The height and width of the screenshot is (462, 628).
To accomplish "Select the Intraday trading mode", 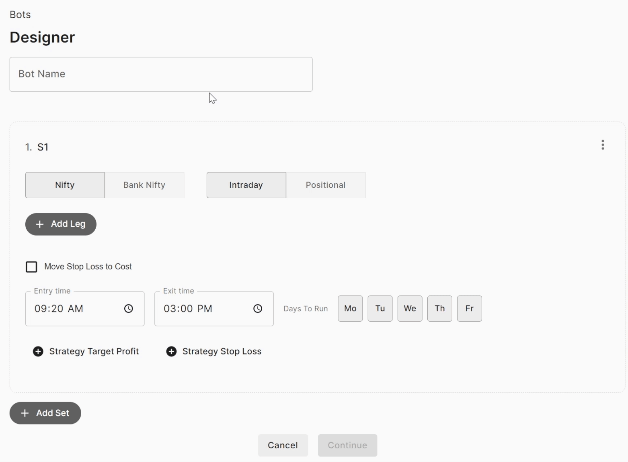I will tap(246, 185).
